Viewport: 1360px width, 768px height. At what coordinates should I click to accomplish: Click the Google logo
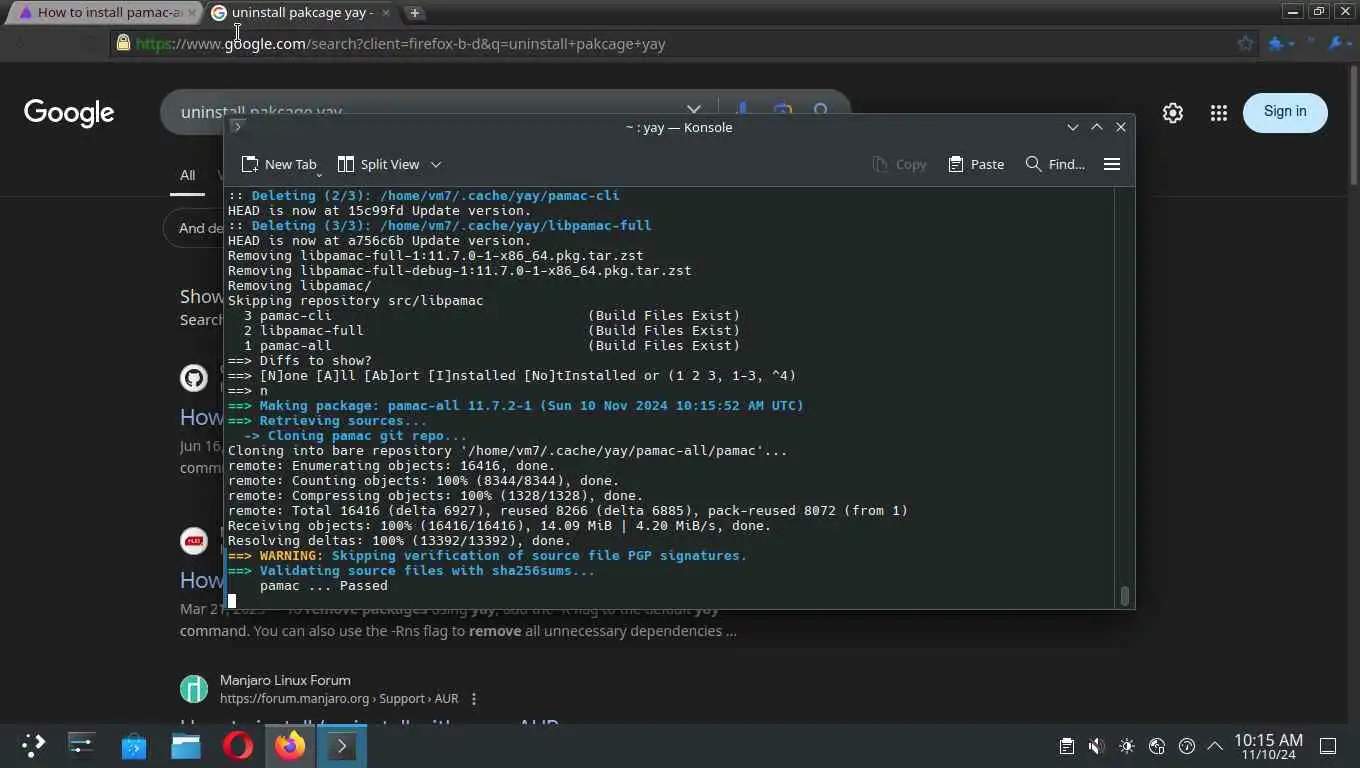(69, 112)
